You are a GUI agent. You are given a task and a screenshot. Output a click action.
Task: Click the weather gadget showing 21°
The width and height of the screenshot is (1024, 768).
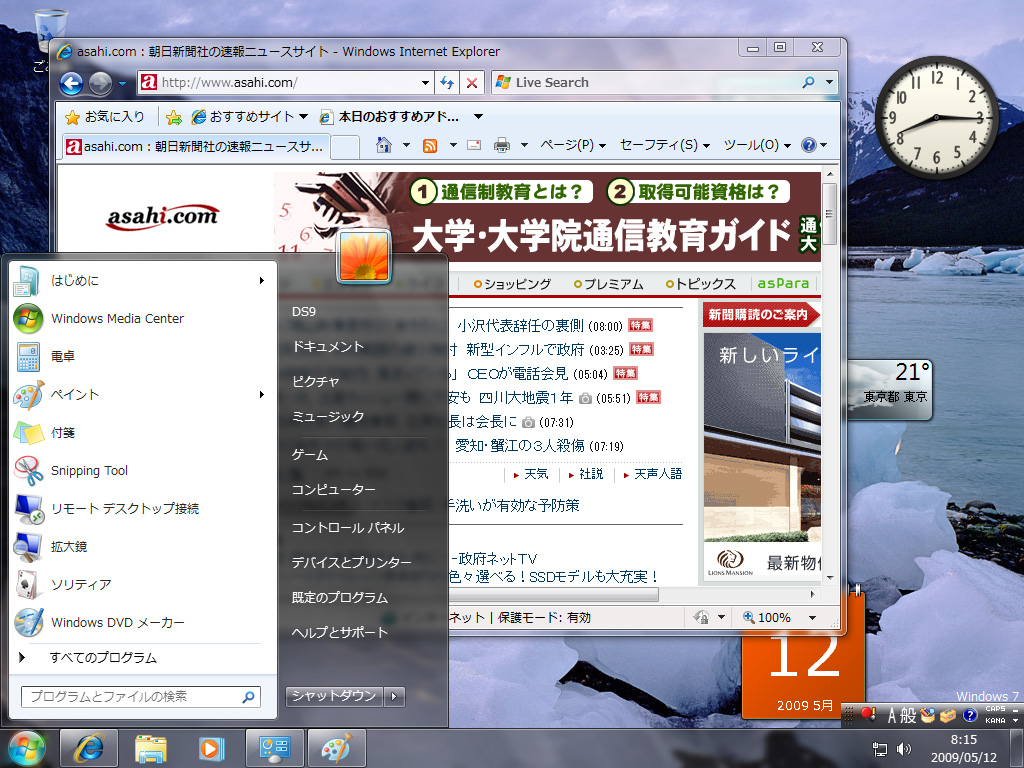click(889, 389)
